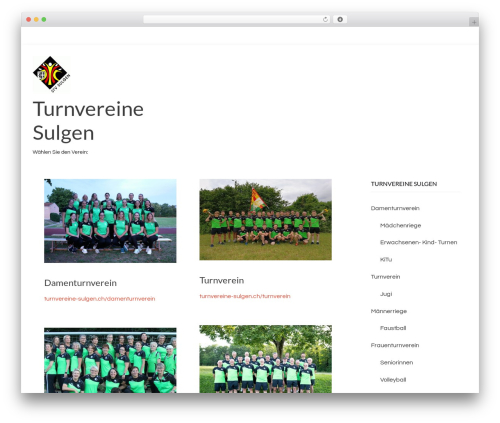
Task: Follow turnvereine-sulgen.ch/turnverein link
Action: [x=245, y=296]
